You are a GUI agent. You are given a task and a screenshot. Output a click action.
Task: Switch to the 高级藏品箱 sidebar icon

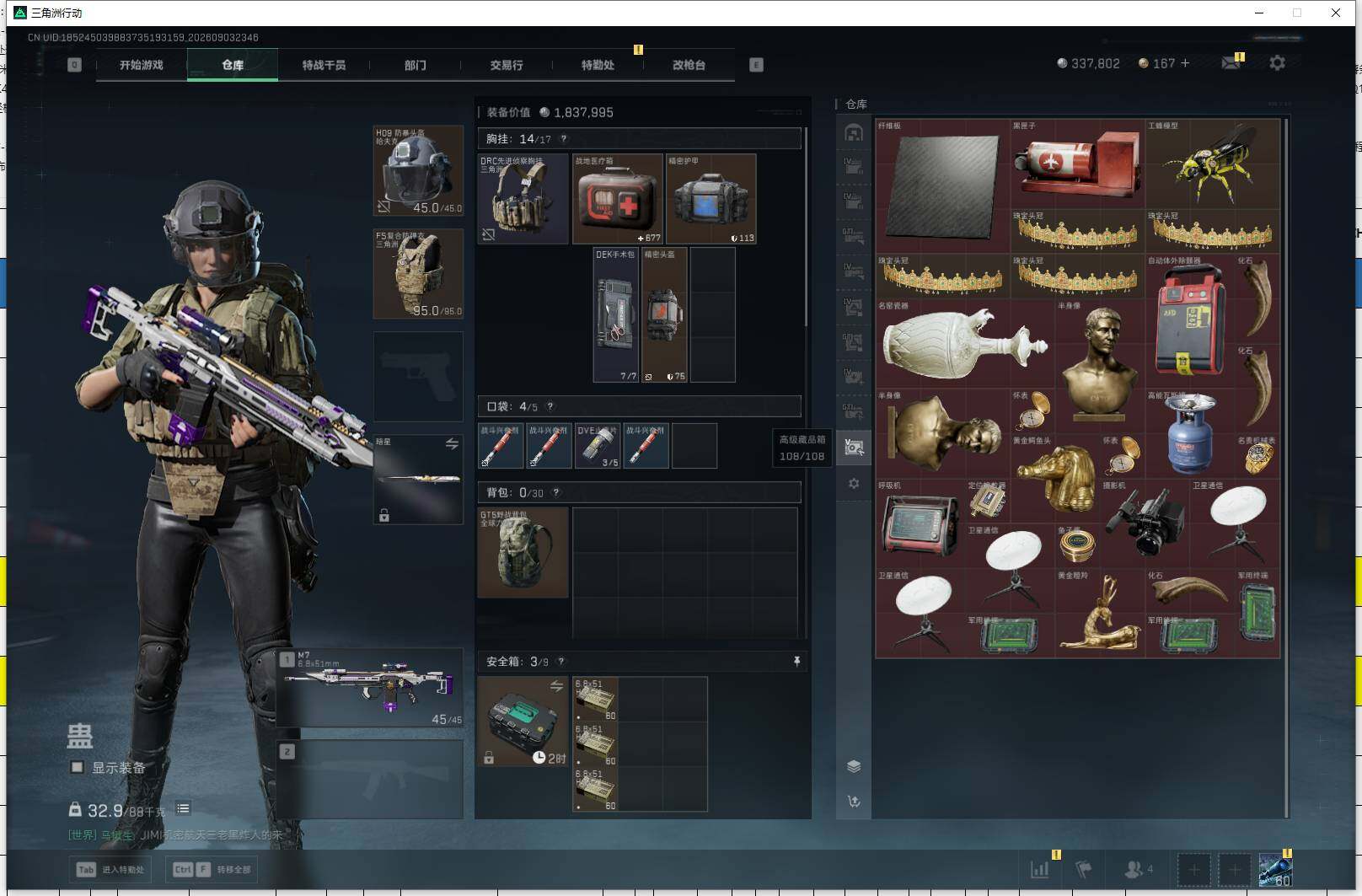[854, 447]
